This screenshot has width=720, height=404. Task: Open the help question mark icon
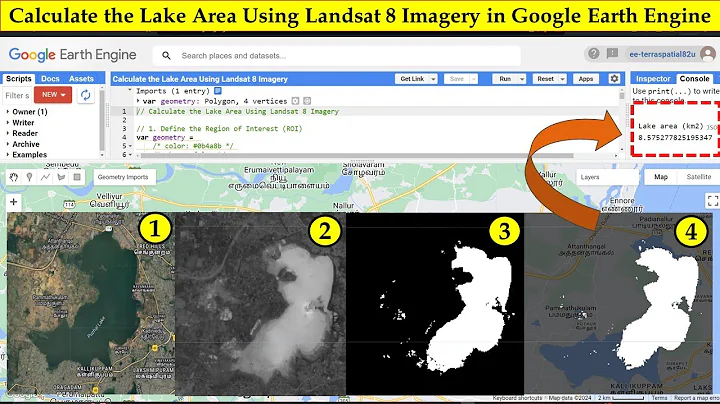pos(594,54)
